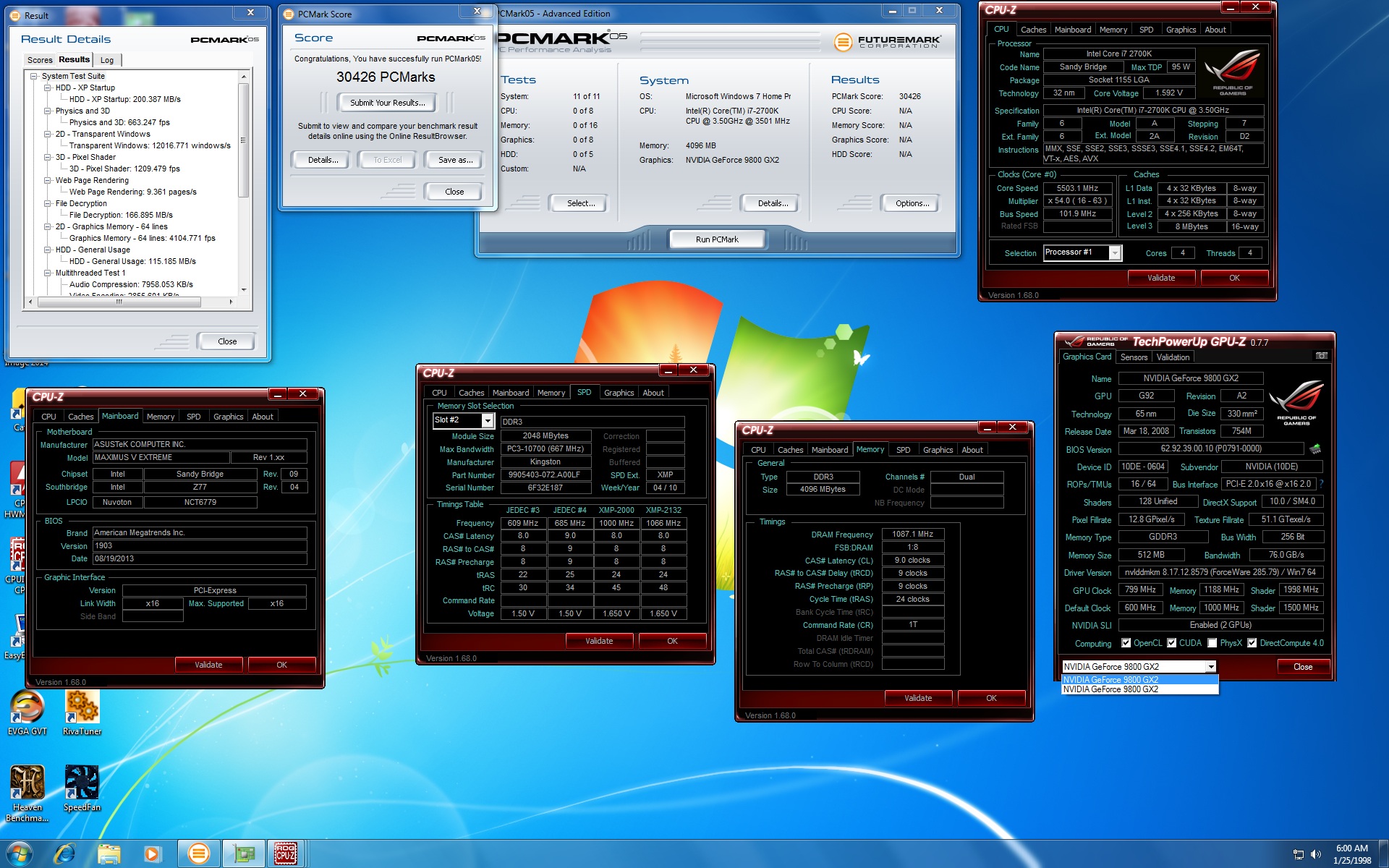Screen dimensions: 1389x868
Task: Collapse the HDD - XP Startup node
Action: pyautogui.click(x=48, y=88)
